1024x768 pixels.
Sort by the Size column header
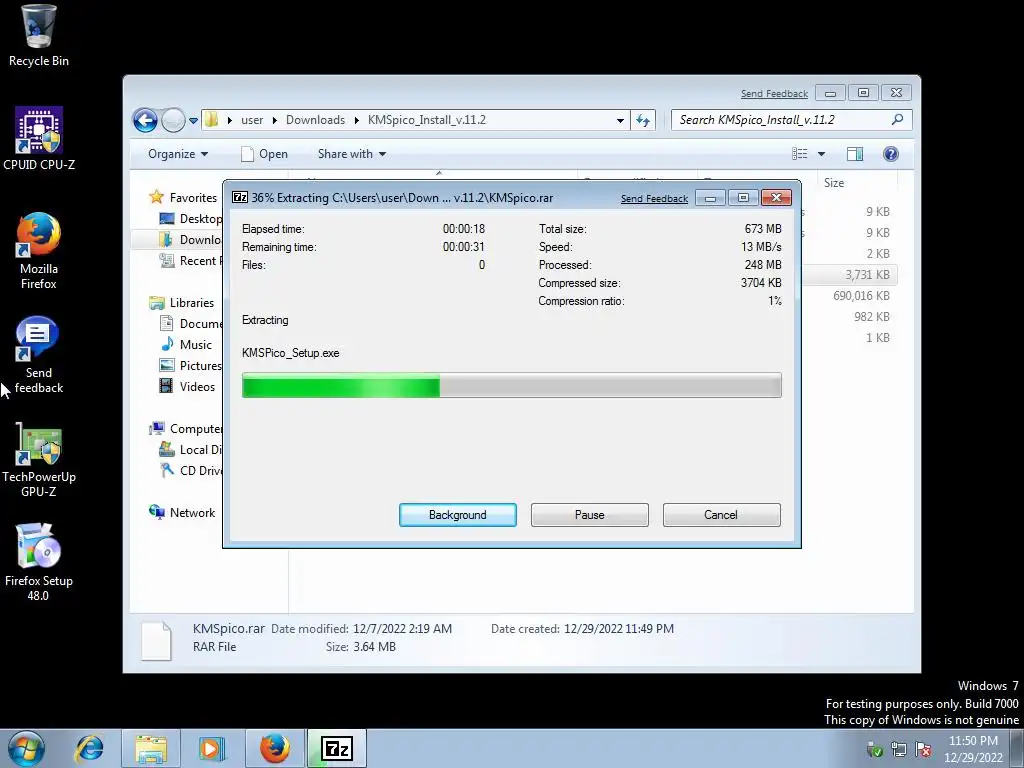(x=857, y=183)
